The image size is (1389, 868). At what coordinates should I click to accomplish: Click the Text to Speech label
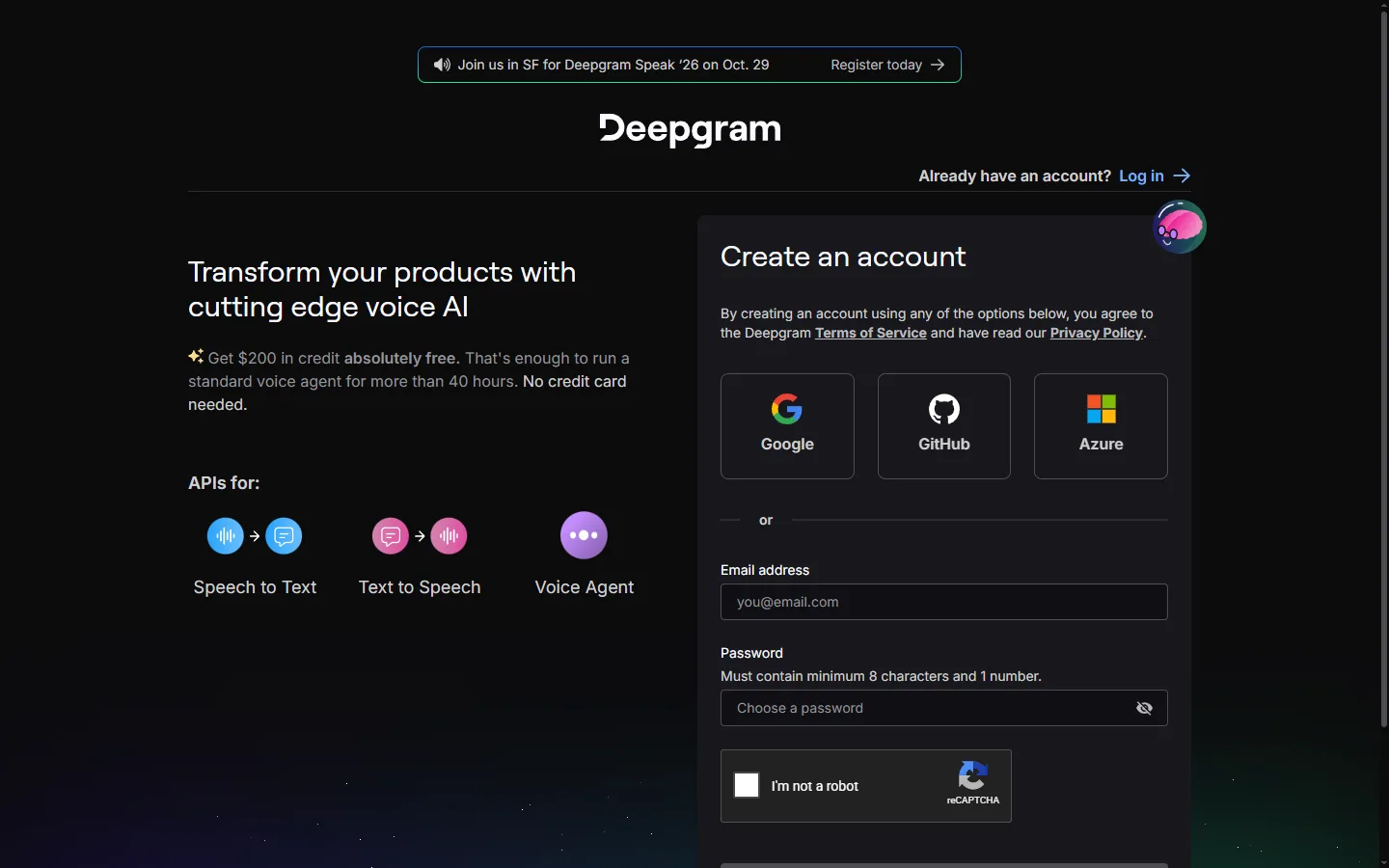(420, 587)
